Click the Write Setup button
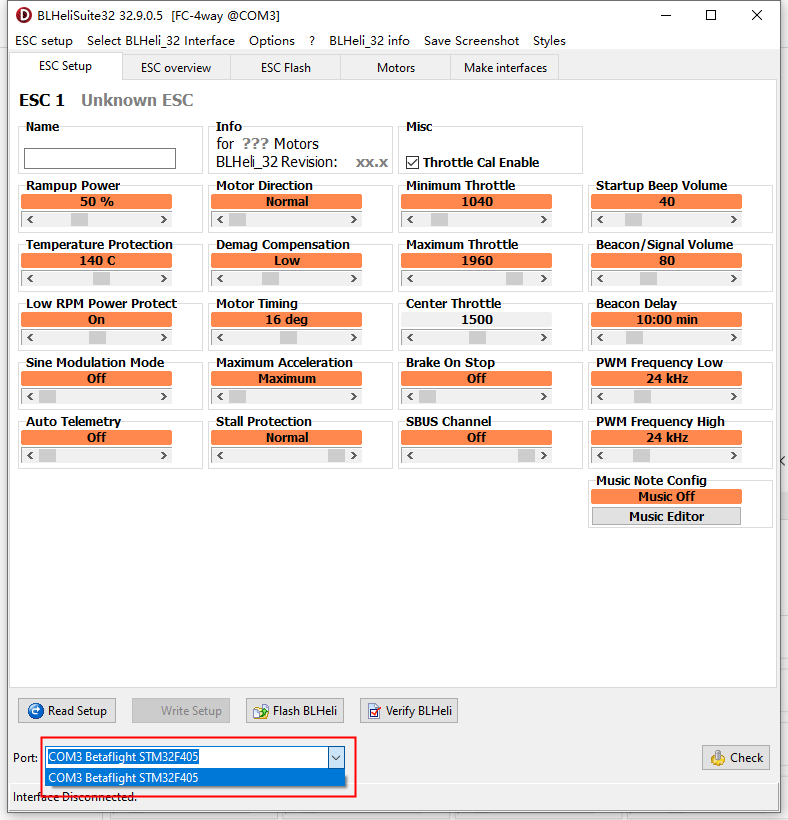The width and height of the screenshot is (788, 820). click(x=181, y=711)
